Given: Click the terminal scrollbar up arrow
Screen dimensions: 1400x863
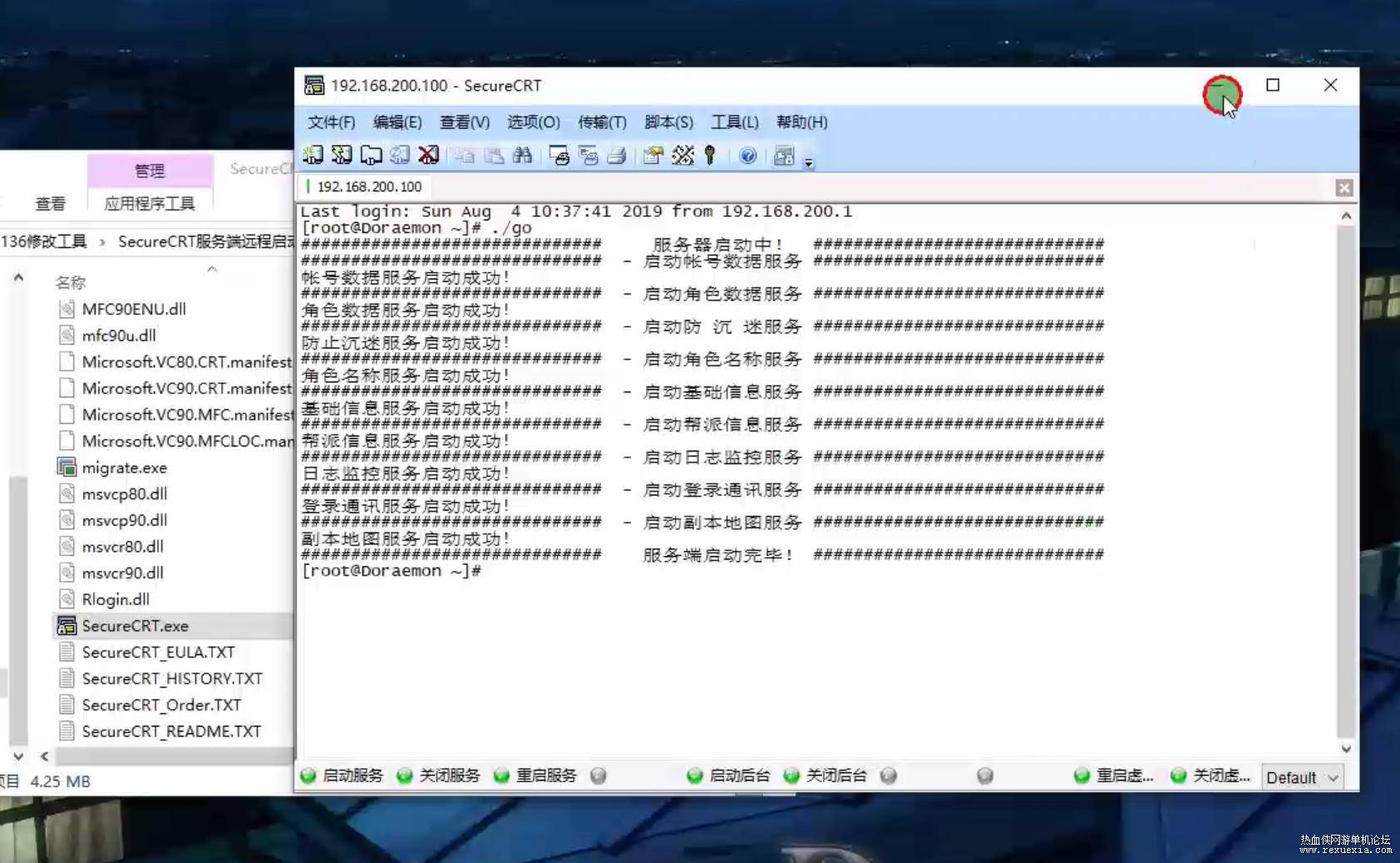Looking at the screenshot, I should (x=1346, y=215).
